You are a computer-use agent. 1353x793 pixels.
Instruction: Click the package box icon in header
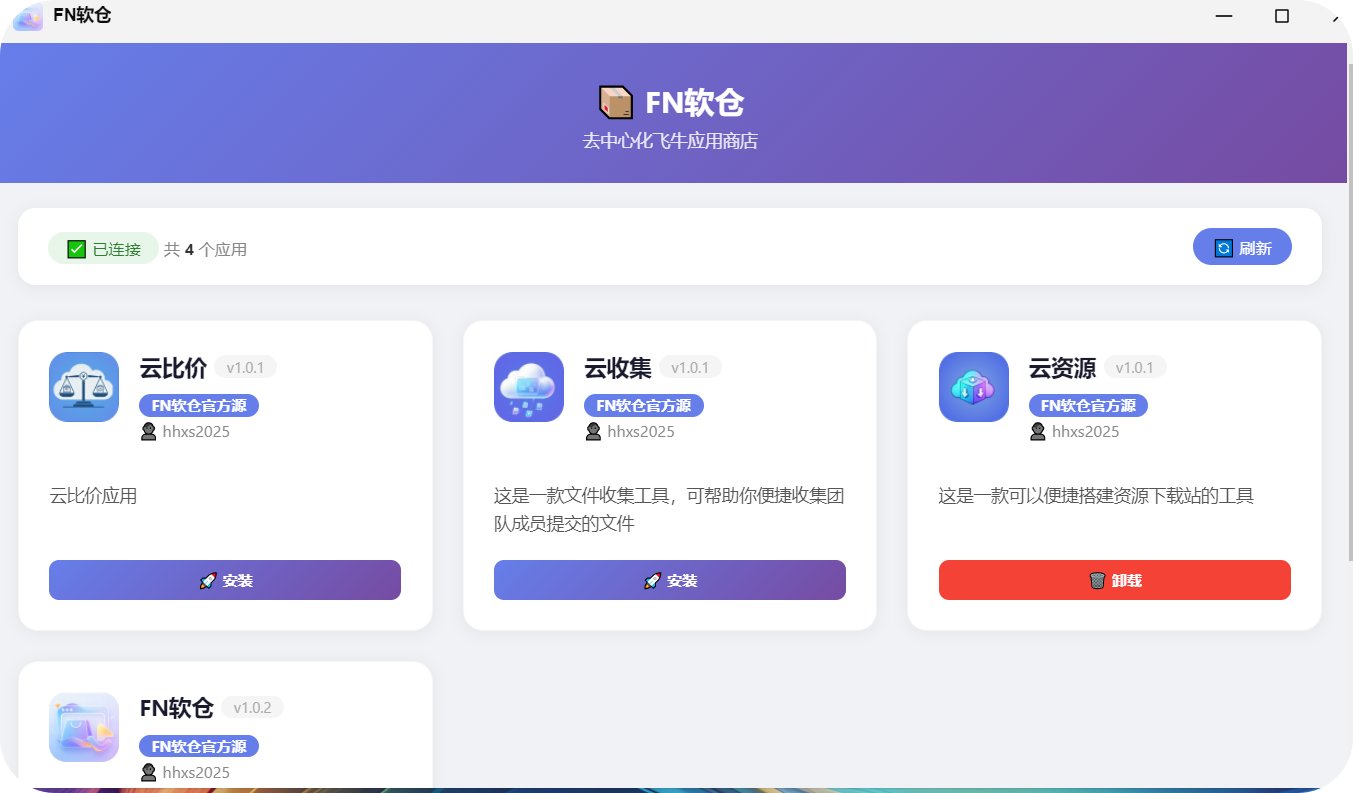coord(616,103)
